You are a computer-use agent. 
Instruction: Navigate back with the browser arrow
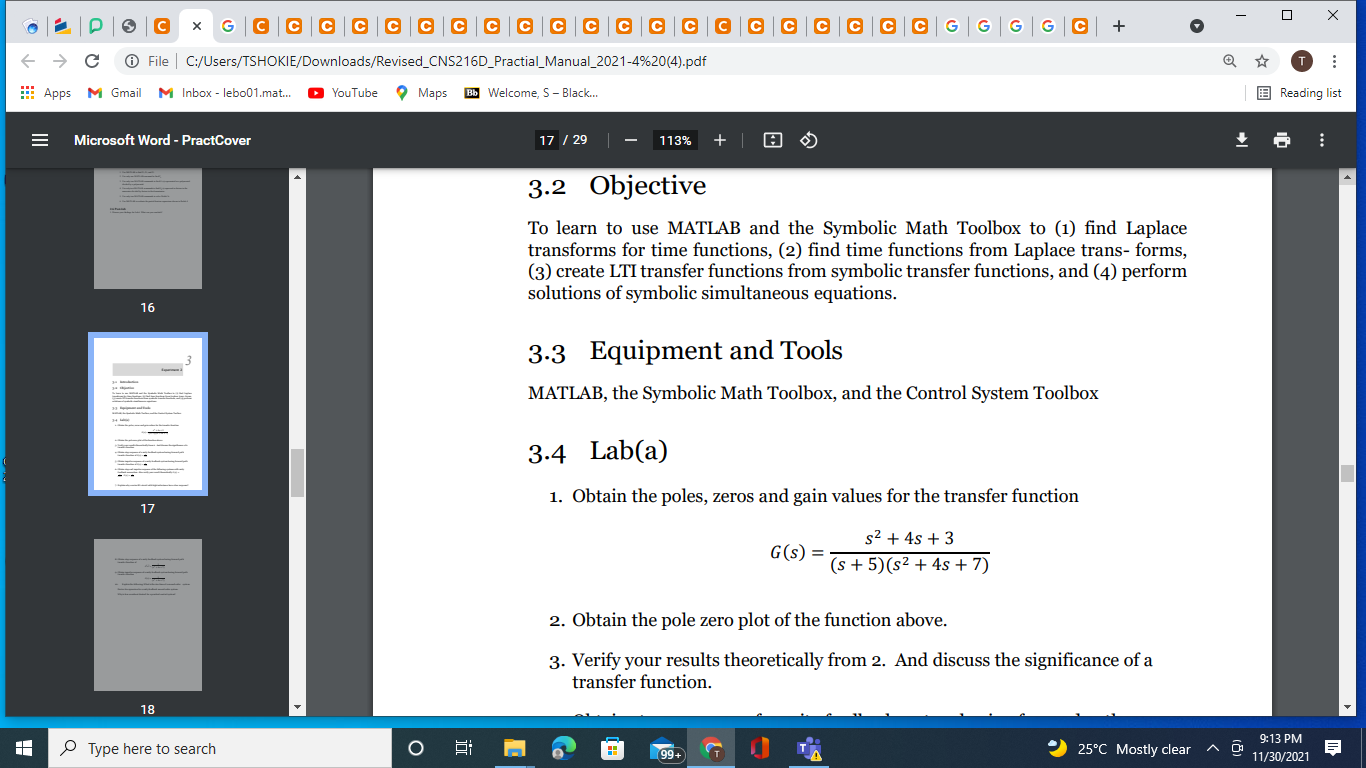pos(27,60)
